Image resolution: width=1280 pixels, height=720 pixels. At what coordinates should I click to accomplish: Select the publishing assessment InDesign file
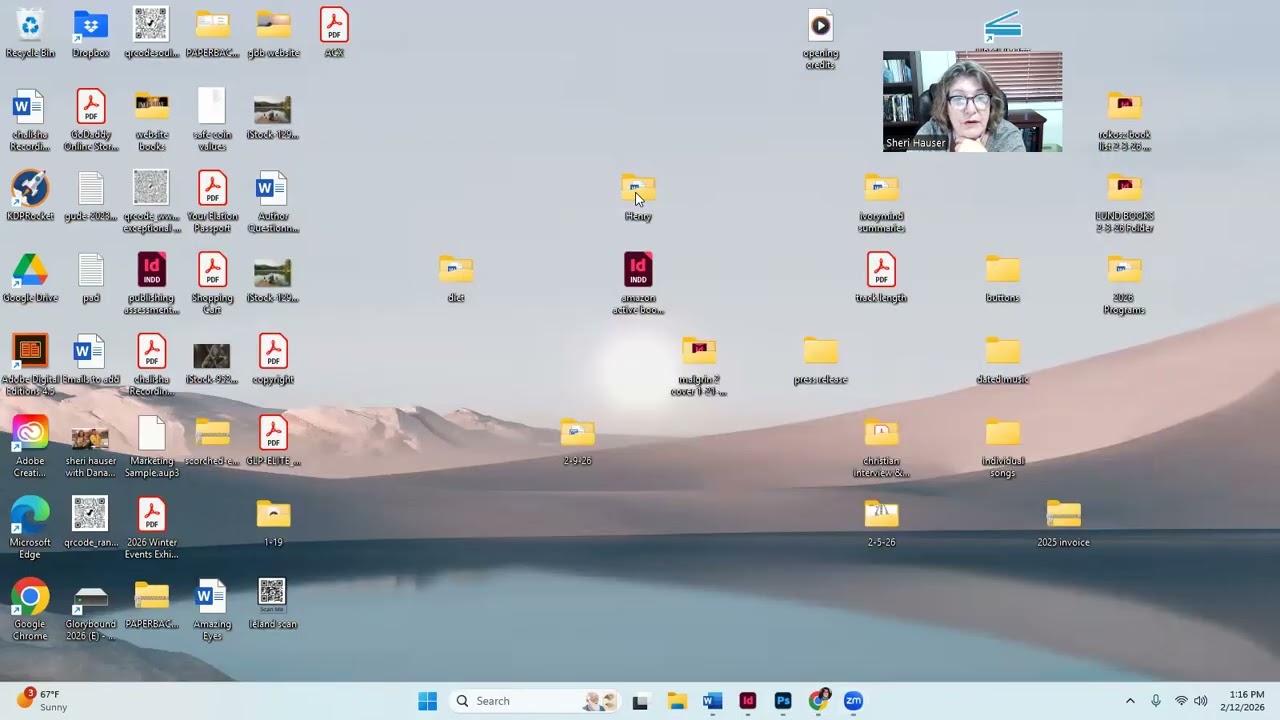pyautogui.click(x=151, y=284)
